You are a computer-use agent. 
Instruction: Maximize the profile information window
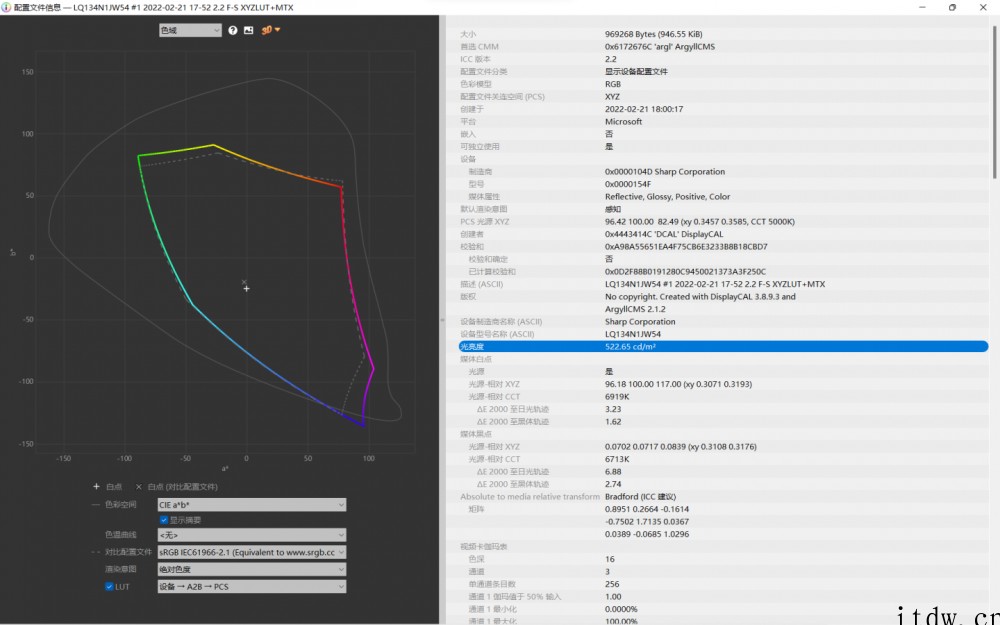tap(952, 8)
